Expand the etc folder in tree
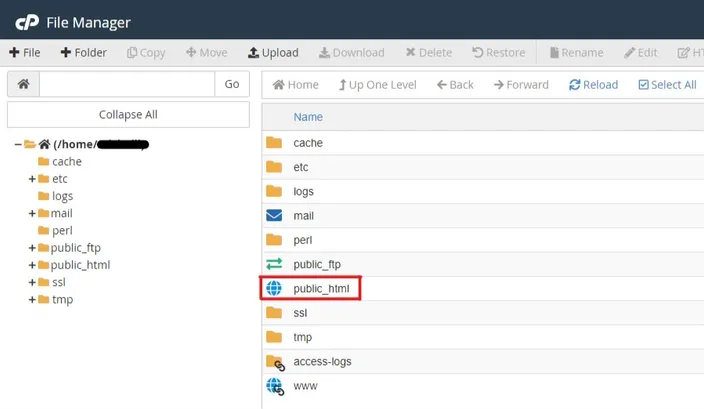The width and height of the screenshot is (704, 409). [32, 179]
